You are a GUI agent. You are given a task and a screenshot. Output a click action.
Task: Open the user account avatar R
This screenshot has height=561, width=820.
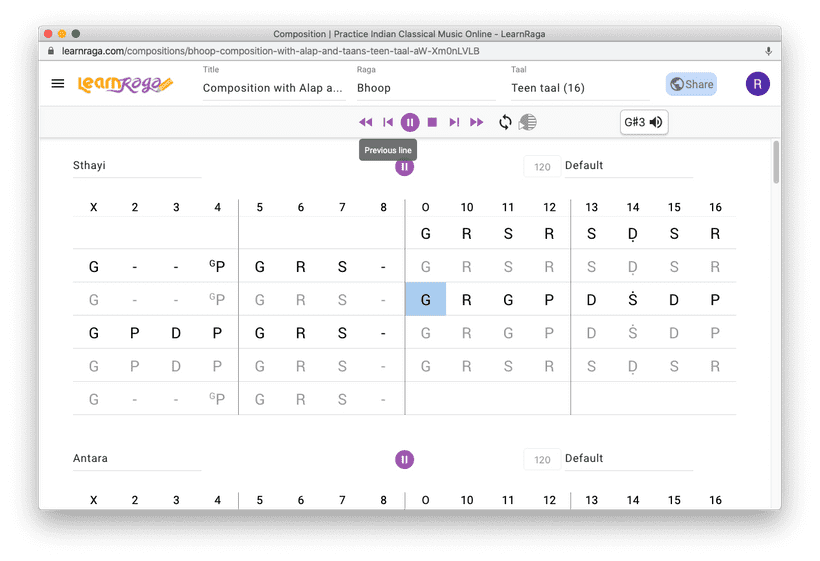(x=757, y=84)
